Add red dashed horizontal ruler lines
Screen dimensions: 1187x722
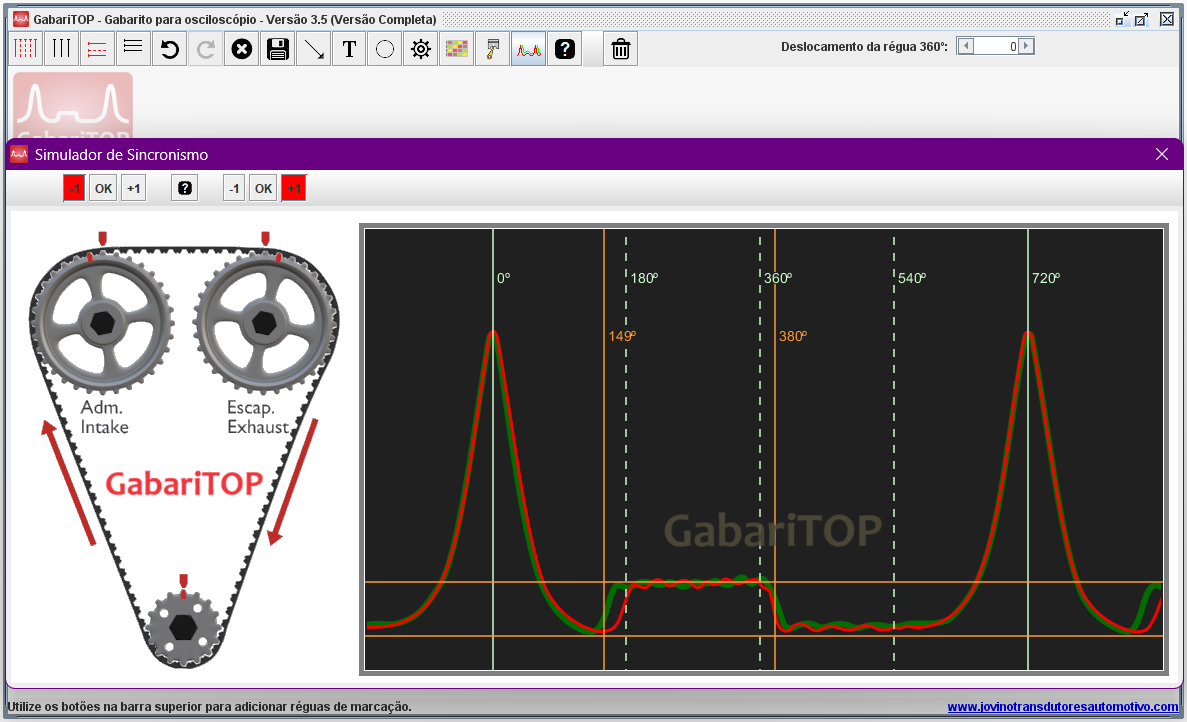(97, 49)
